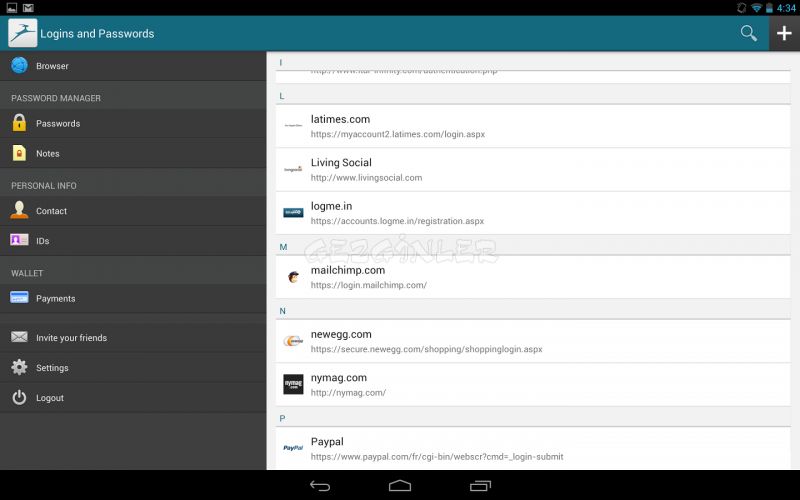
Task: Tap the Android recent apps button
Action: pyautogui.click(x=480, y=486)
